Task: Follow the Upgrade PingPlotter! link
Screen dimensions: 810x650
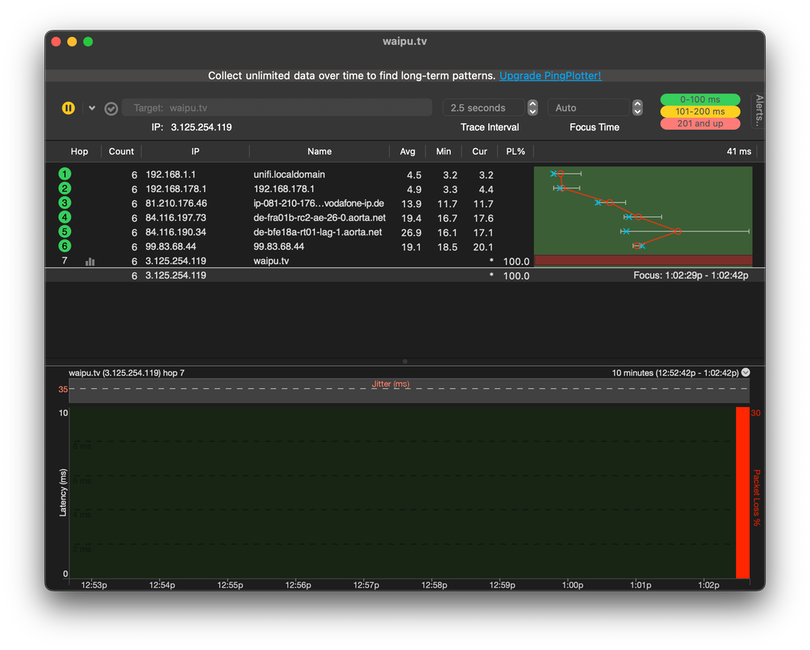Action: pos(550,75)
